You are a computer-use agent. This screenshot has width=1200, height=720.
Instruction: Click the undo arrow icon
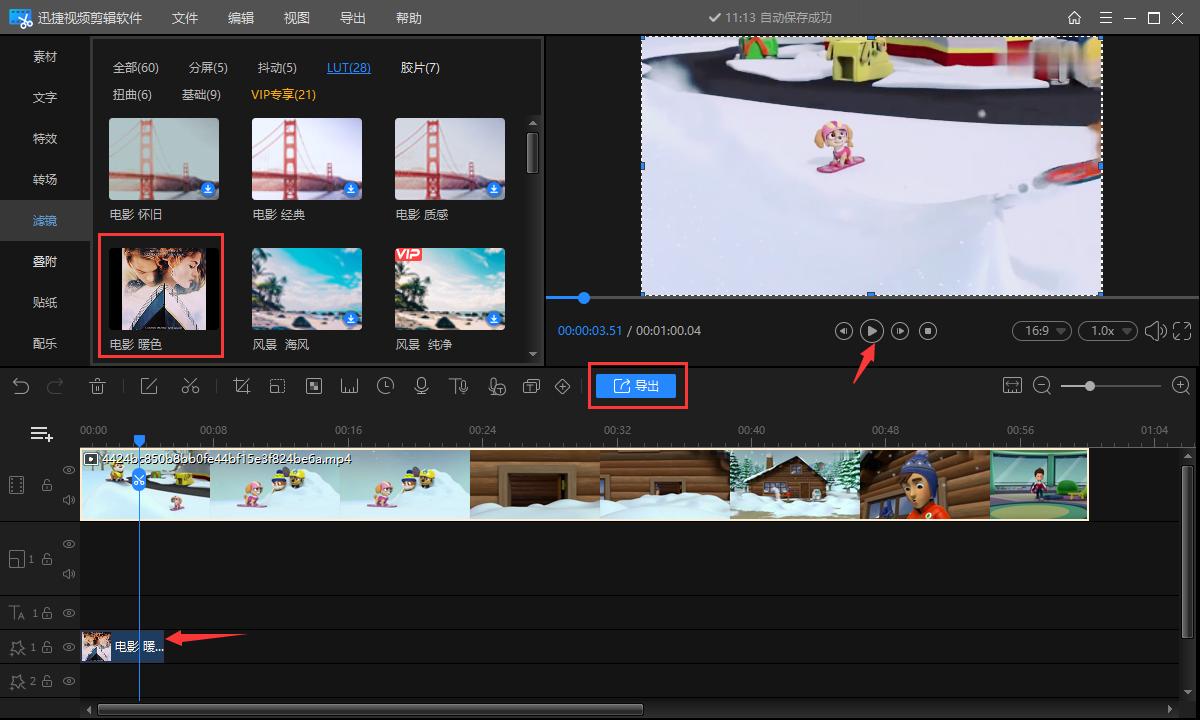pyautogui.click(x=21, y=386)
